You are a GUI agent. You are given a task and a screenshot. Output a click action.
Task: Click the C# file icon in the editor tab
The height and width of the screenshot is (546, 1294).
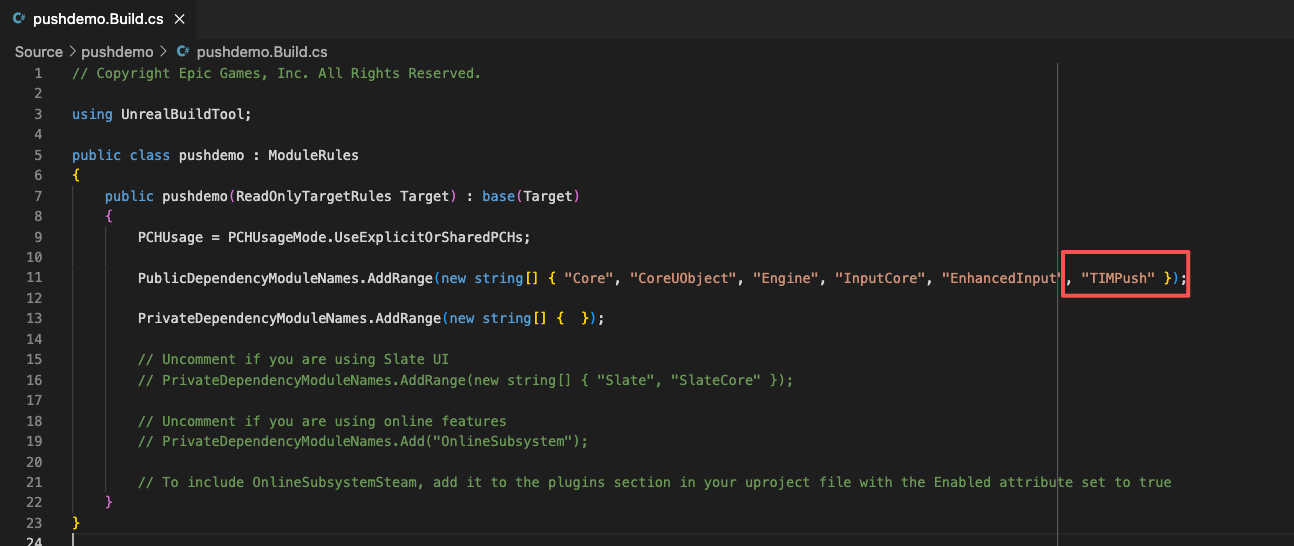coord(19,19)
